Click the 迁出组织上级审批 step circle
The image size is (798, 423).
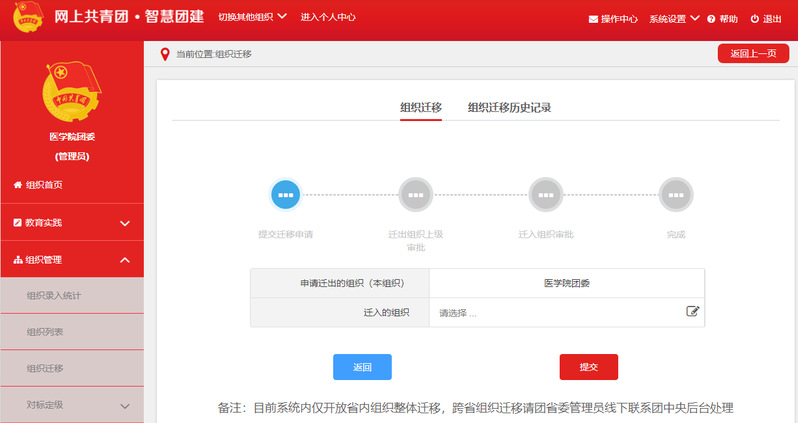tap(415, 194)
